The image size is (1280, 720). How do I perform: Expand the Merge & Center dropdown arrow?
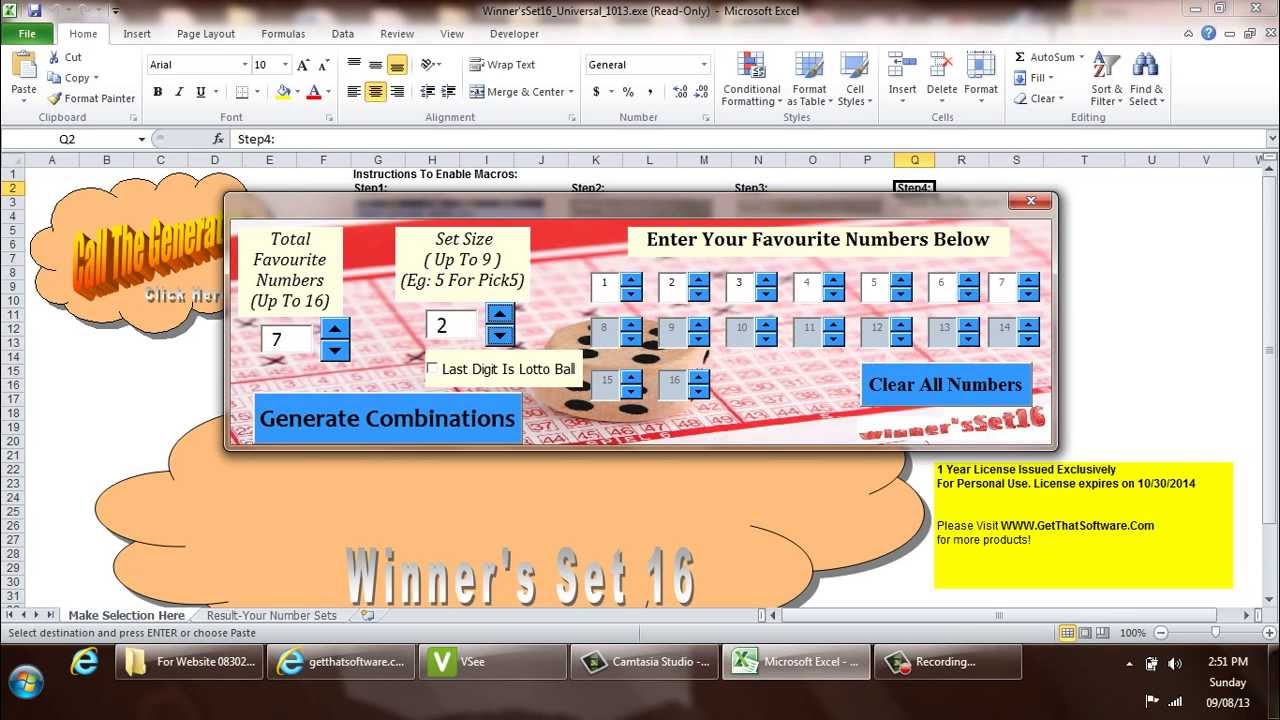coord(571,92)
